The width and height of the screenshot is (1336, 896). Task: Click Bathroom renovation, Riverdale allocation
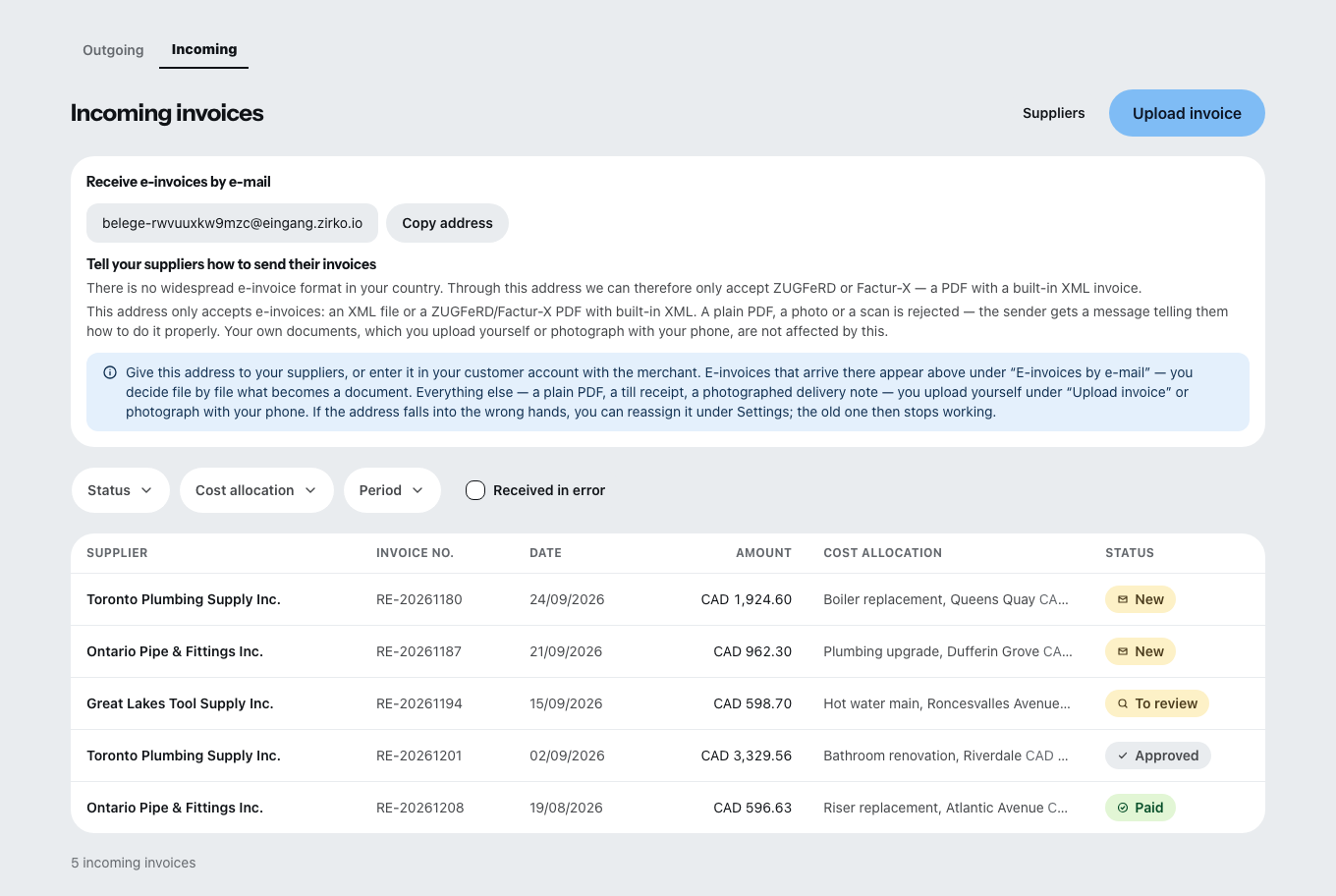pos(946,756)
